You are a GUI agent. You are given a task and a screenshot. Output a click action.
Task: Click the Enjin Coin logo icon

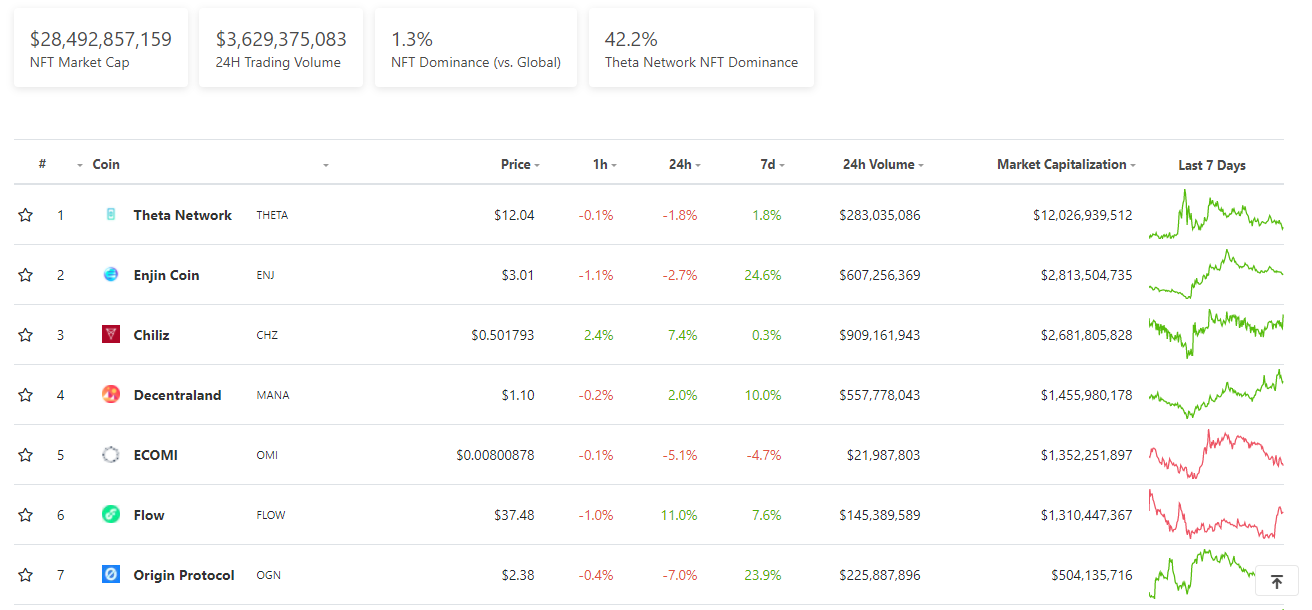[x=111, y=274]
